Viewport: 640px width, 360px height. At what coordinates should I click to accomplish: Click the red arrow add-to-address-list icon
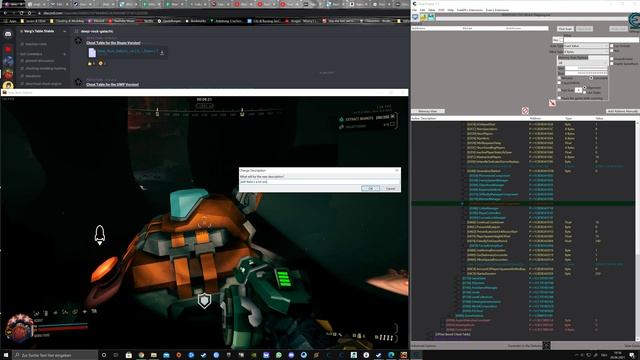tap(552, 103)
